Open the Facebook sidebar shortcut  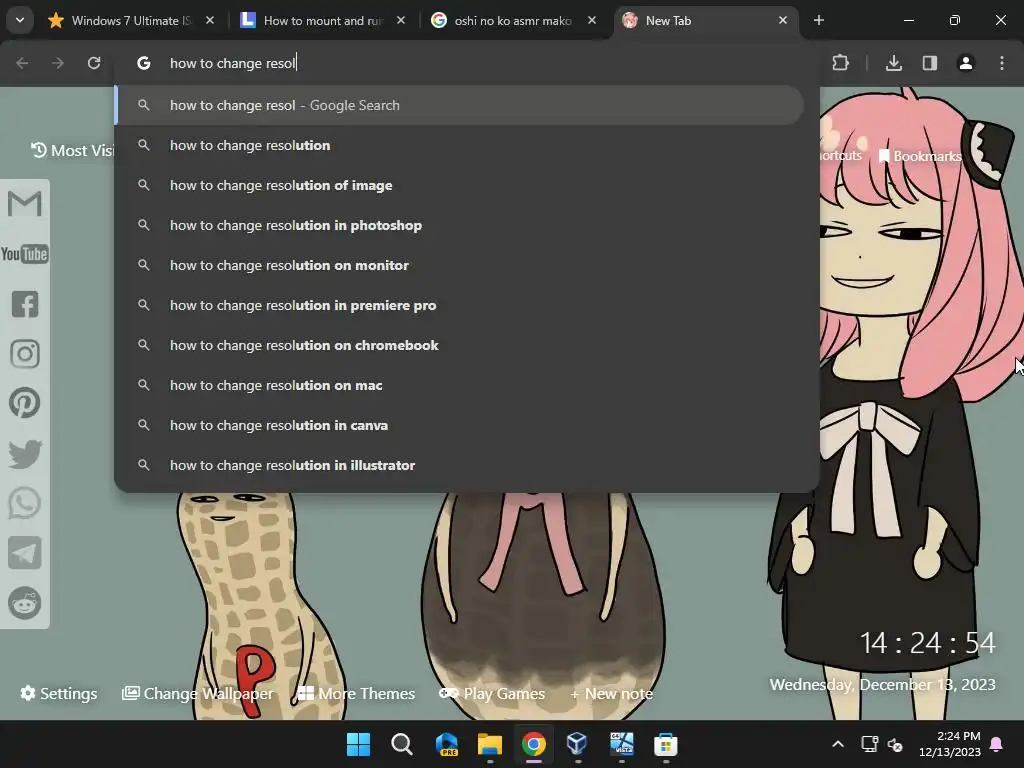click(25, 304)
